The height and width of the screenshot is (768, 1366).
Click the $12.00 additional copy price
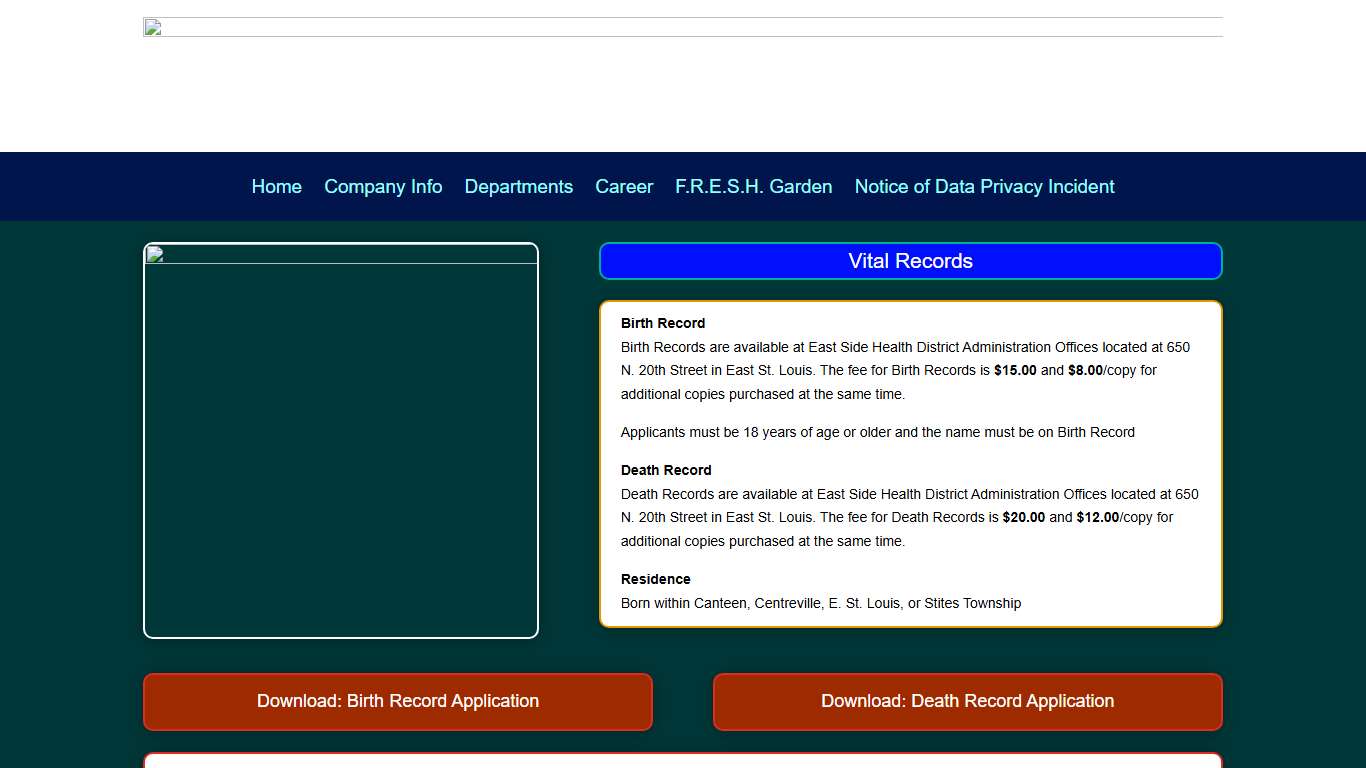[1097, 517]
